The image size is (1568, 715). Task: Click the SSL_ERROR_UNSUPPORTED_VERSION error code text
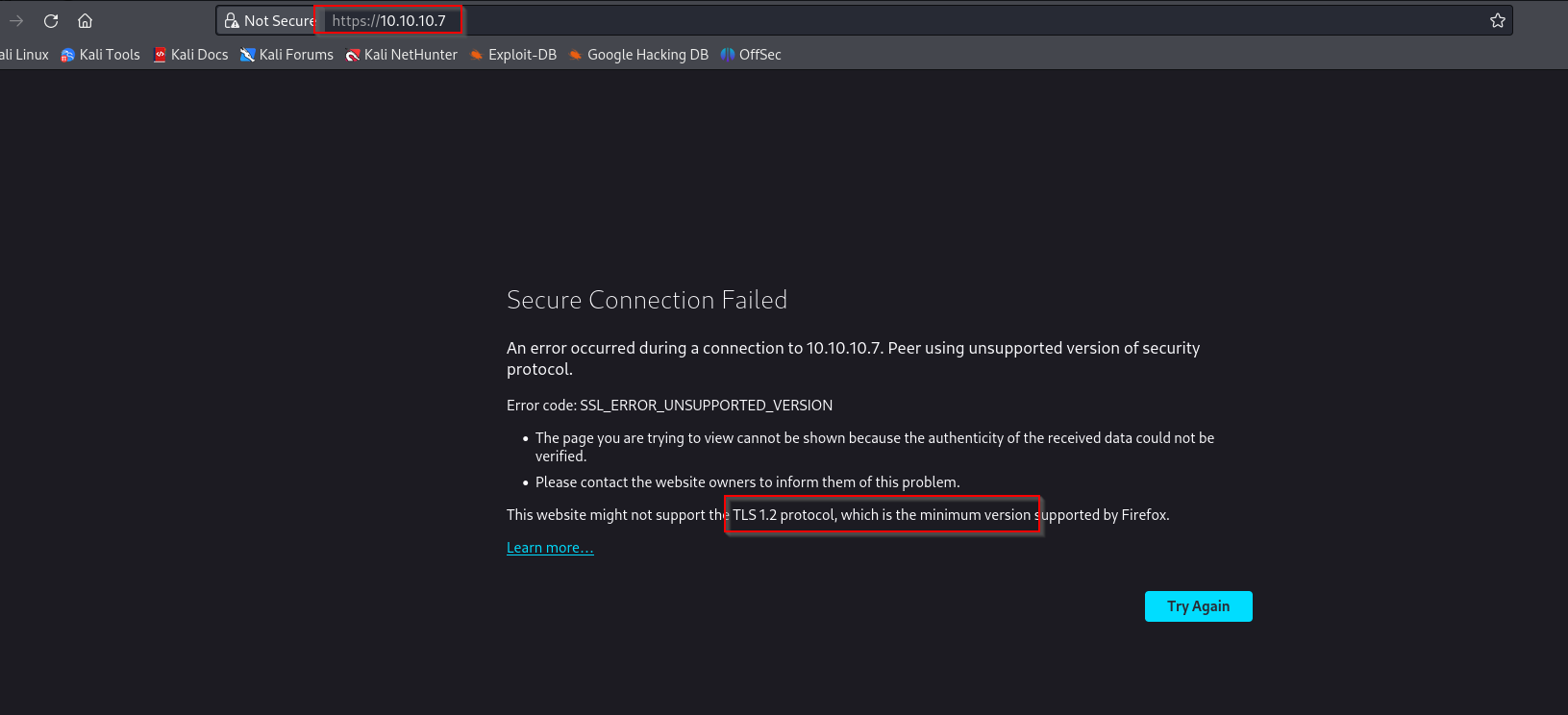coord(706,406)
